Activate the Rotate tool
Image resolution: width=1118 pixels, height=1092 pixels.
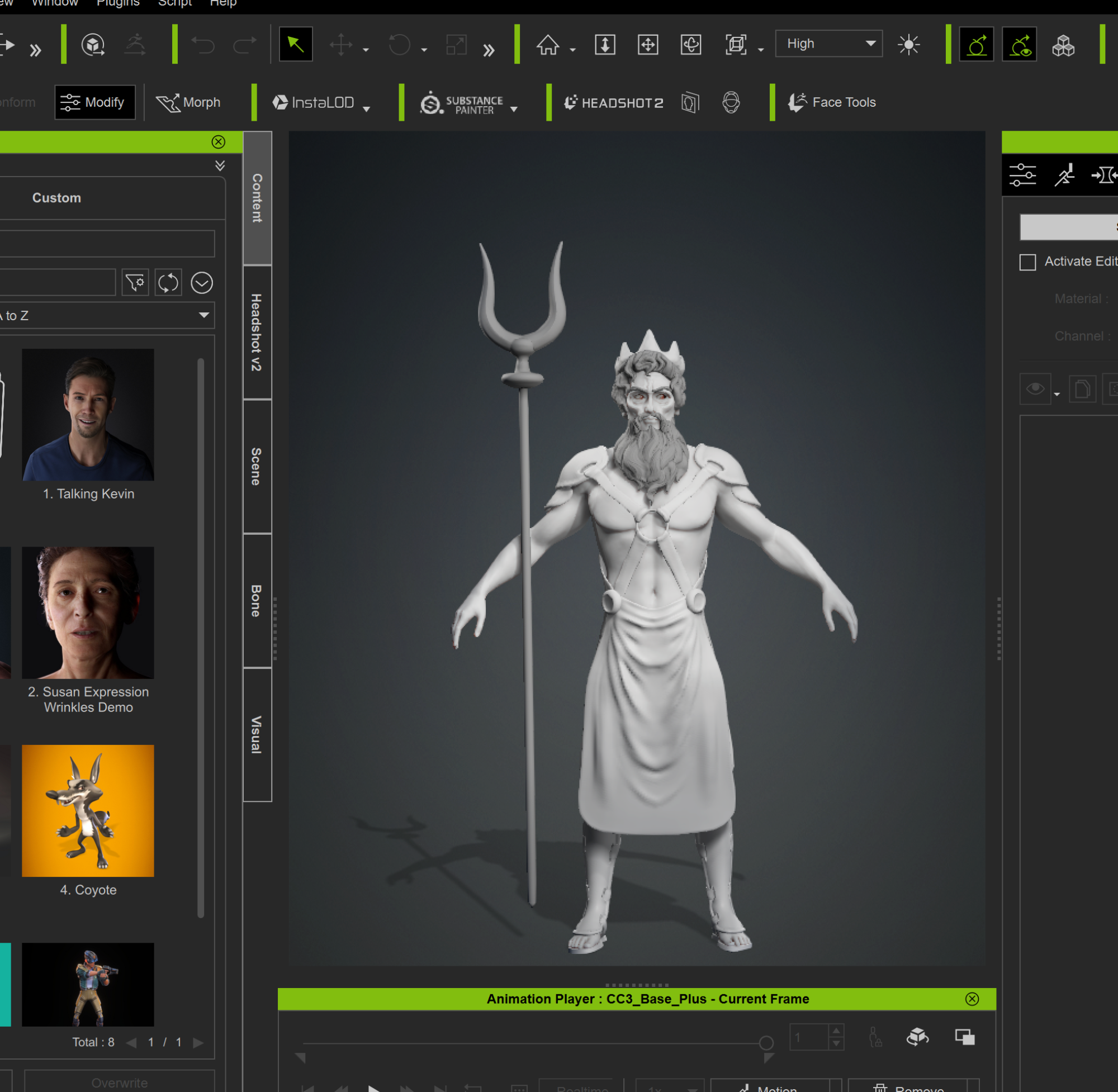point(400,45)
